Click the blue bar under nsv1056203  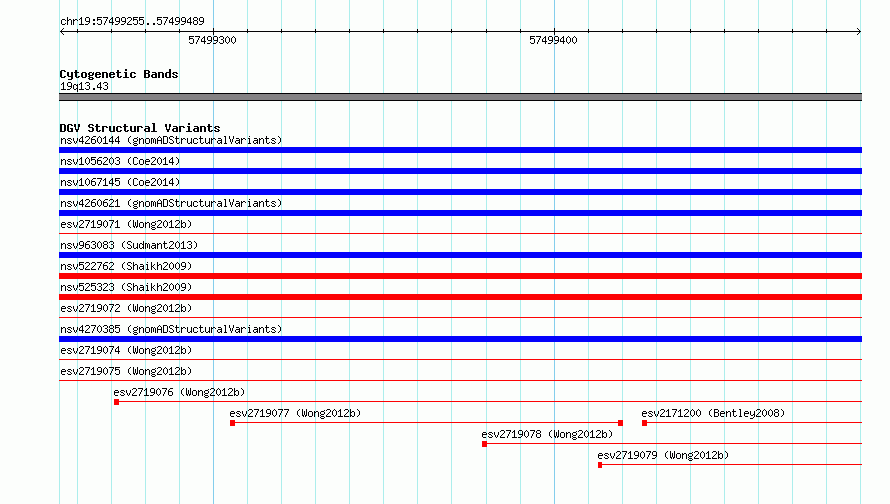tap(460, 171)
